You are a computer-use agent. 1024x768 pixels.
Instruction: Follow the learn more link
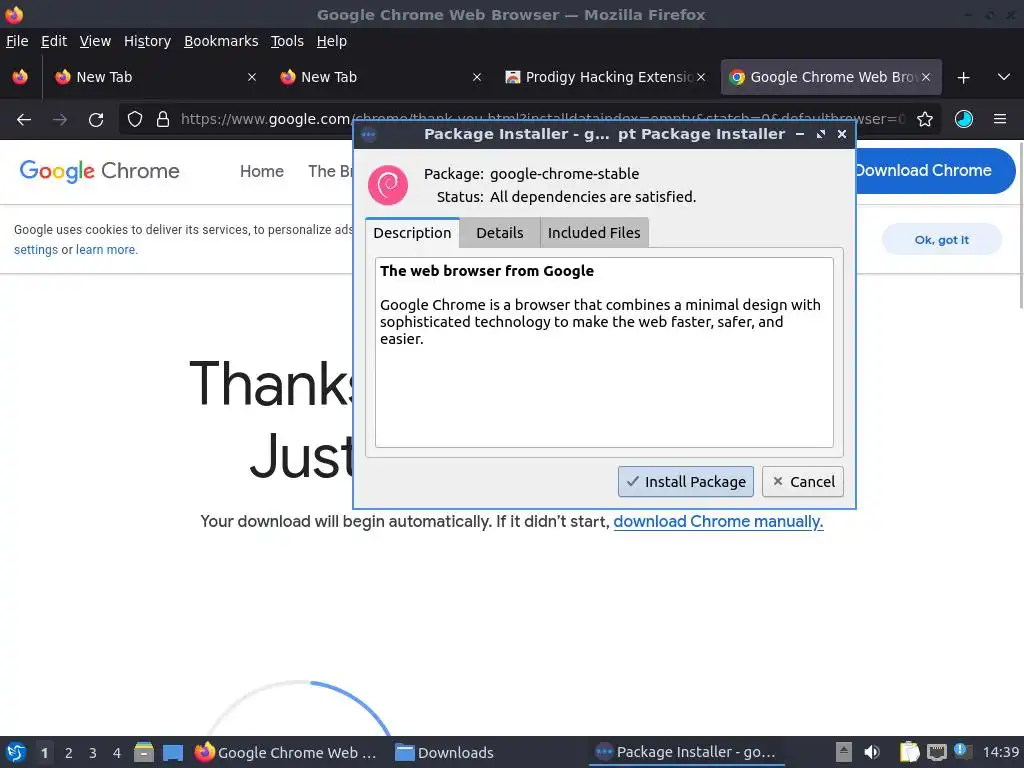tap(106, 249)
